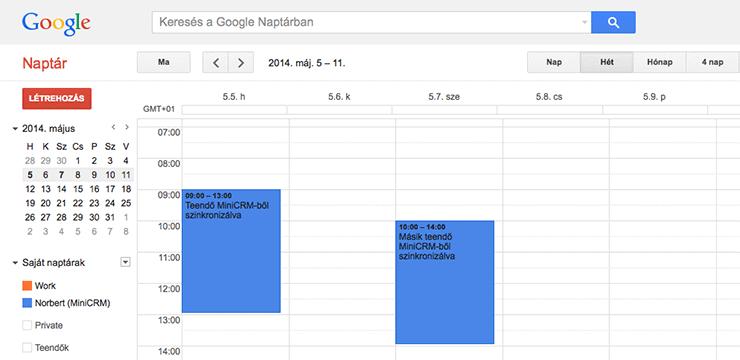Collapse the Saját naptárak list

16,263
